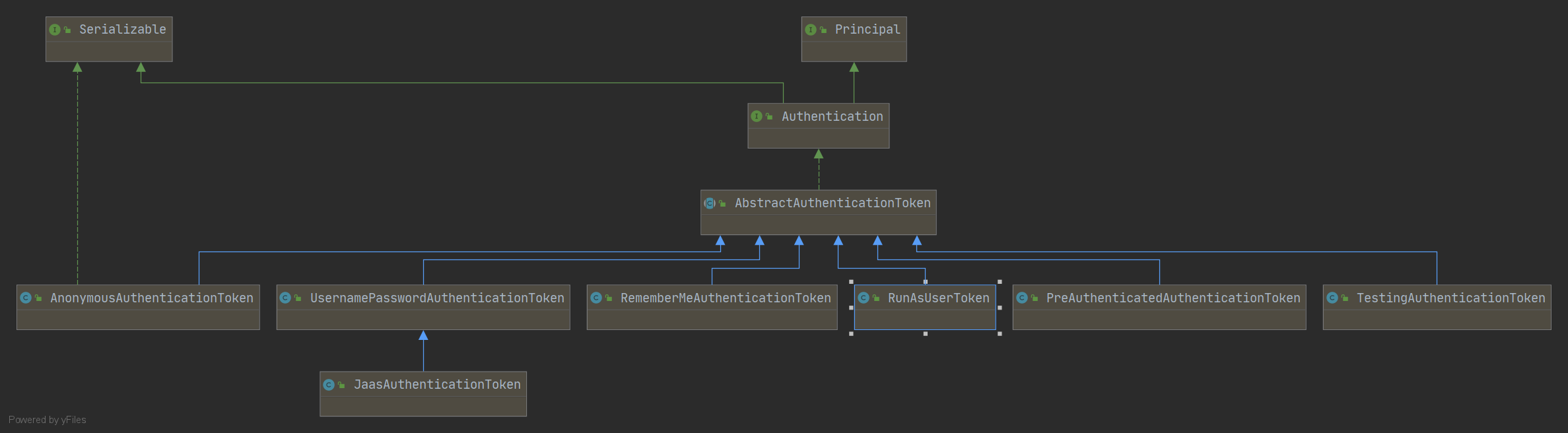
Task: Select the Principal interface label
Action: 867,30
